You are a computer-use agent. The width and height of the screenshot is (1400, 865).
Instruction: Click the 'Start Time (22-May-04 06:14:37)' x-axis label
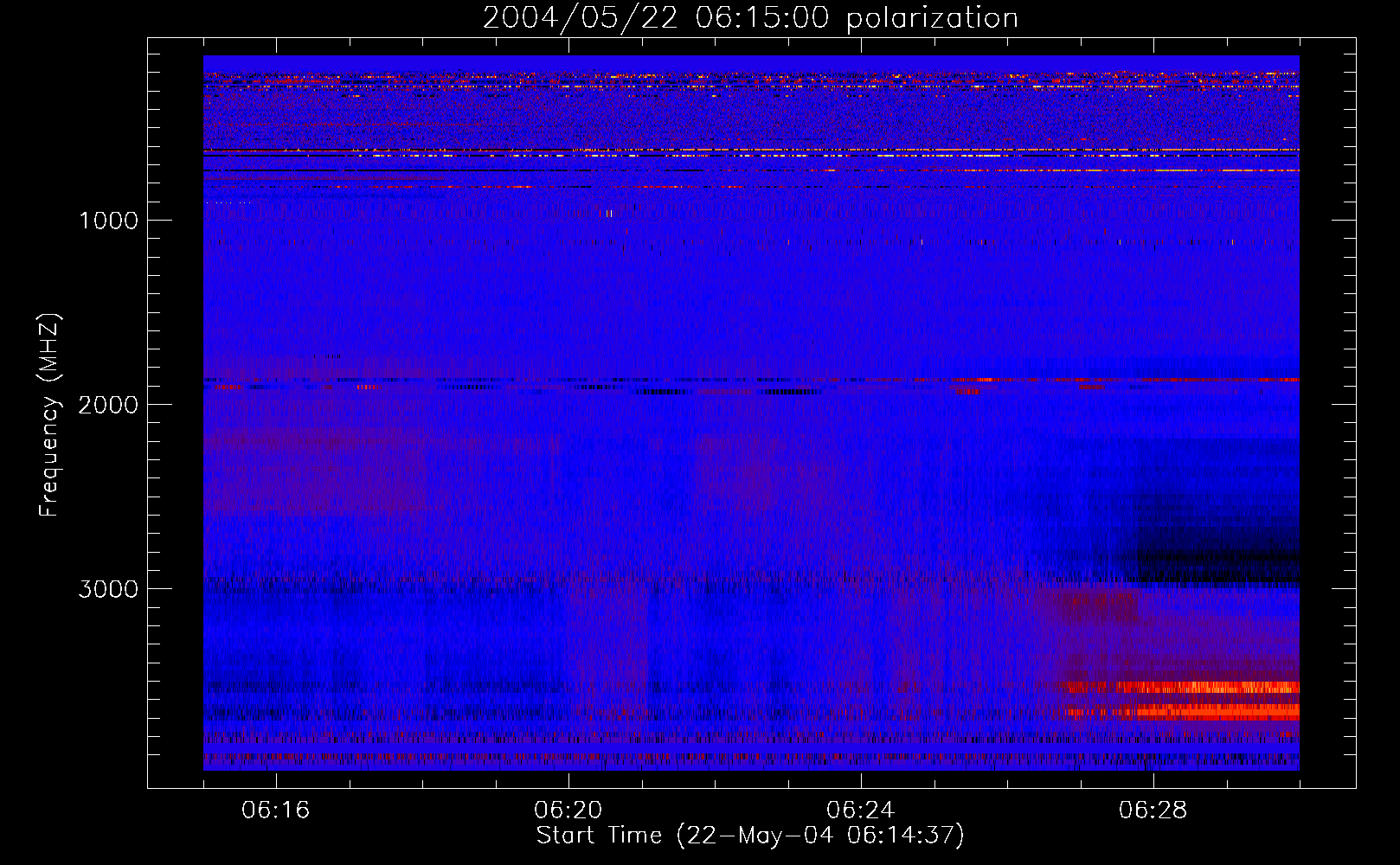[x=750, y=836]
